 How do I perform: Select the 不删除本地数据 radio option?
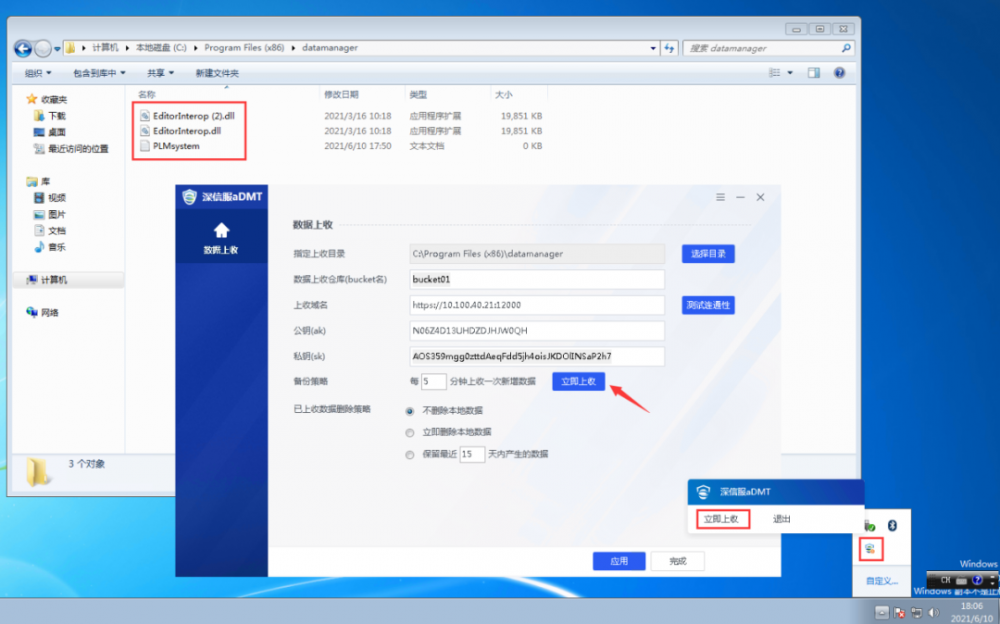coord(409,411)
